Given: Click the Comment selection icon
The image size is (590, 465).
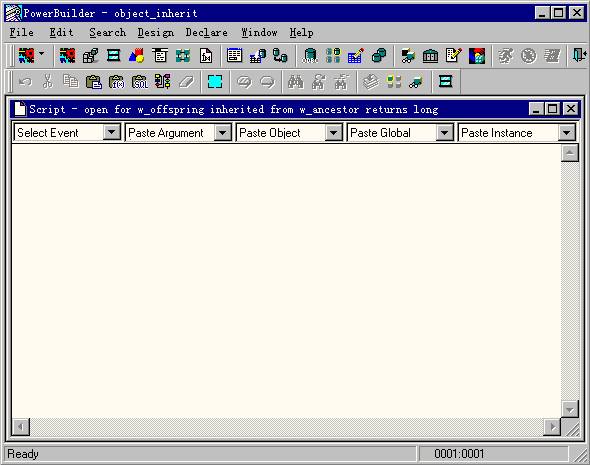Looking at the screenshot, I should [244, 82].
